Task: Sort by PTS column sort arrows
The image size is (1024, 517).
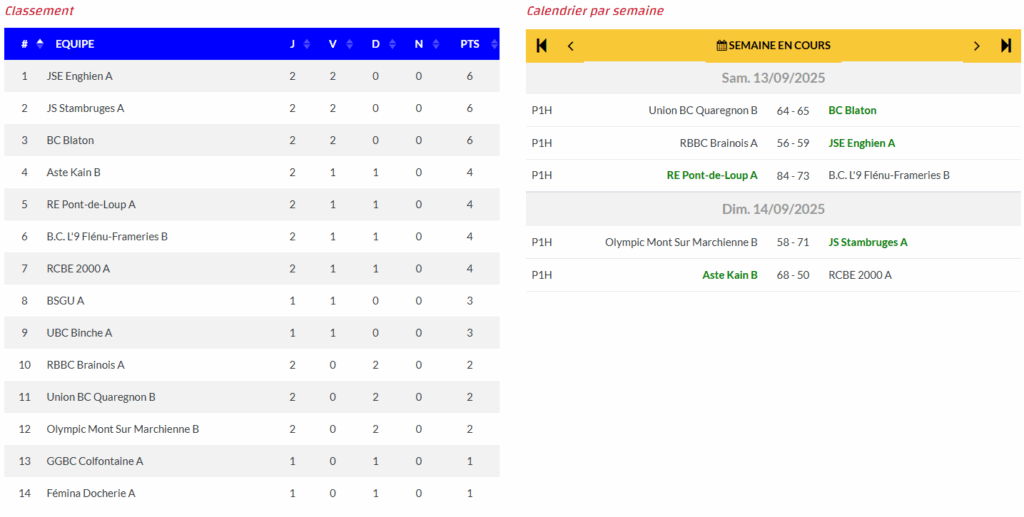Action: (x=493, y=44)
